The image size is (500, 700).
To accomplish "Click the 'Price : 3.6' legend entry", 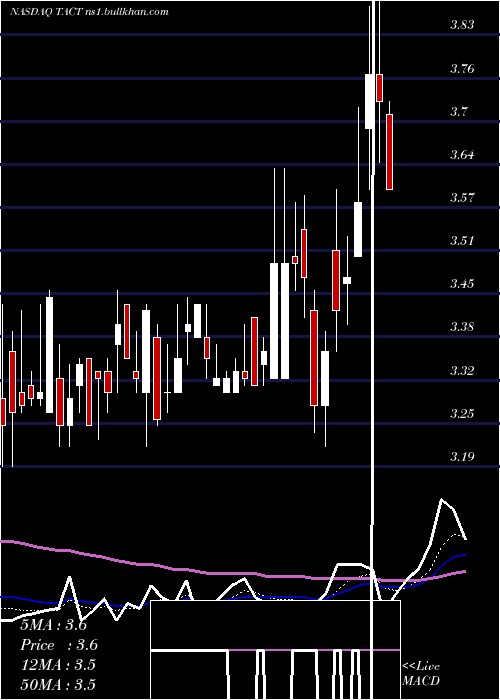I will [x=59, y=645].
